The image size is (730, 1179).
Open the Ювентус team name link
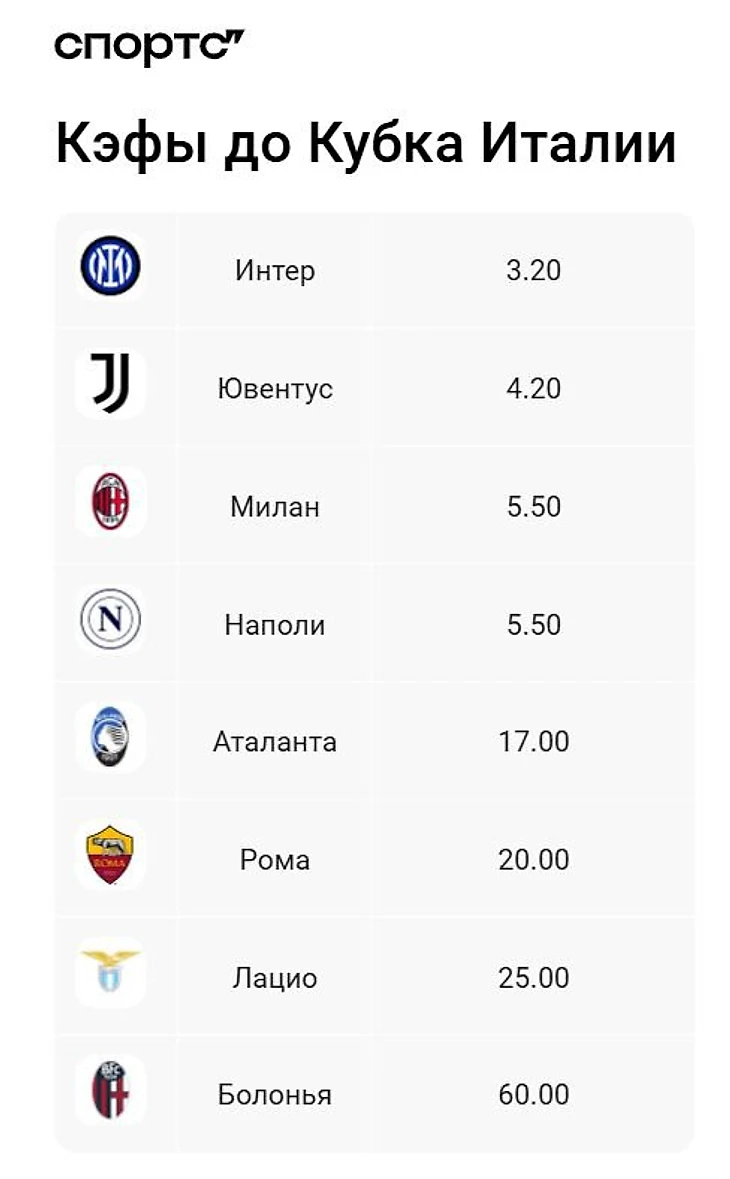click(275, 388)
